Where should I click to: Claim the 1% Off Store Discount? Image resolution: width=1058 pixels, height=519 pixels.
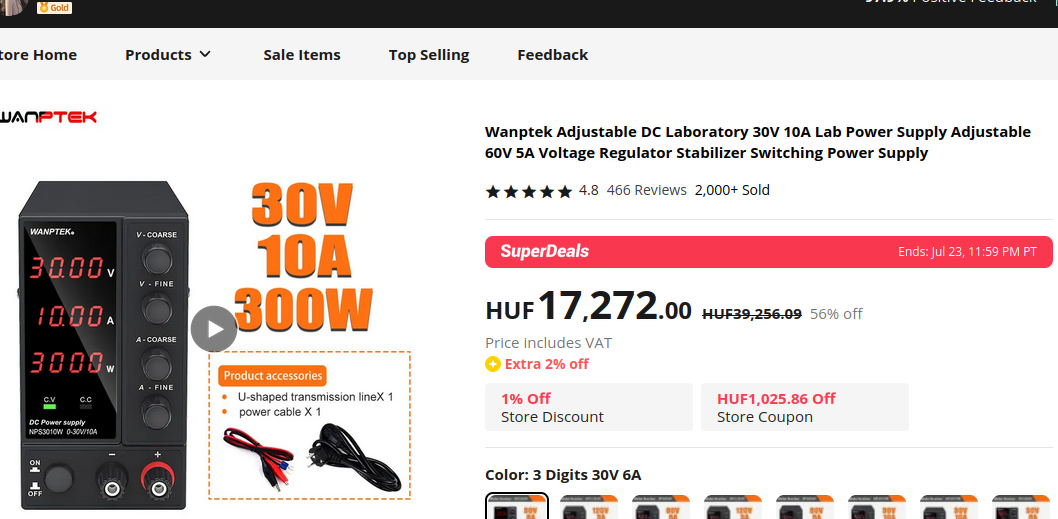point(588,407)
